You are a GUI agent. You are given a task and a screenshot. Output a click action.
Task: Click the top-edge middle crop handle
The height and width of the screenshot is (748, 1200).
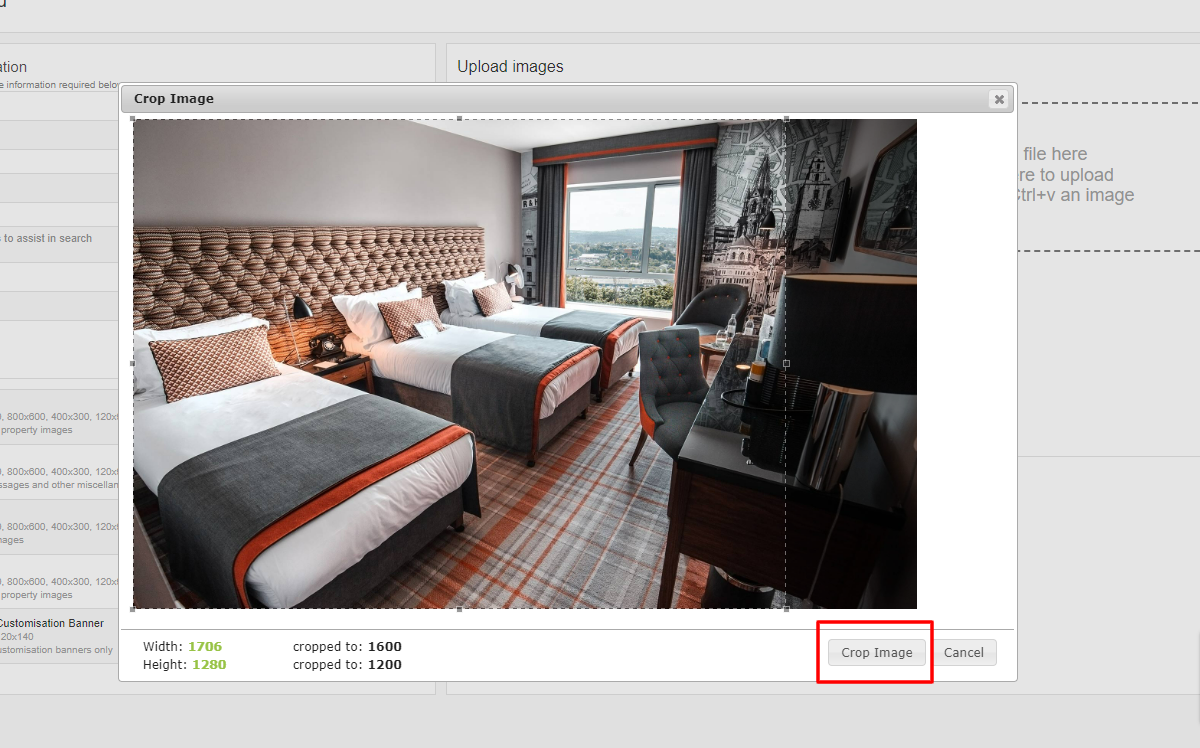click(459, 119)
